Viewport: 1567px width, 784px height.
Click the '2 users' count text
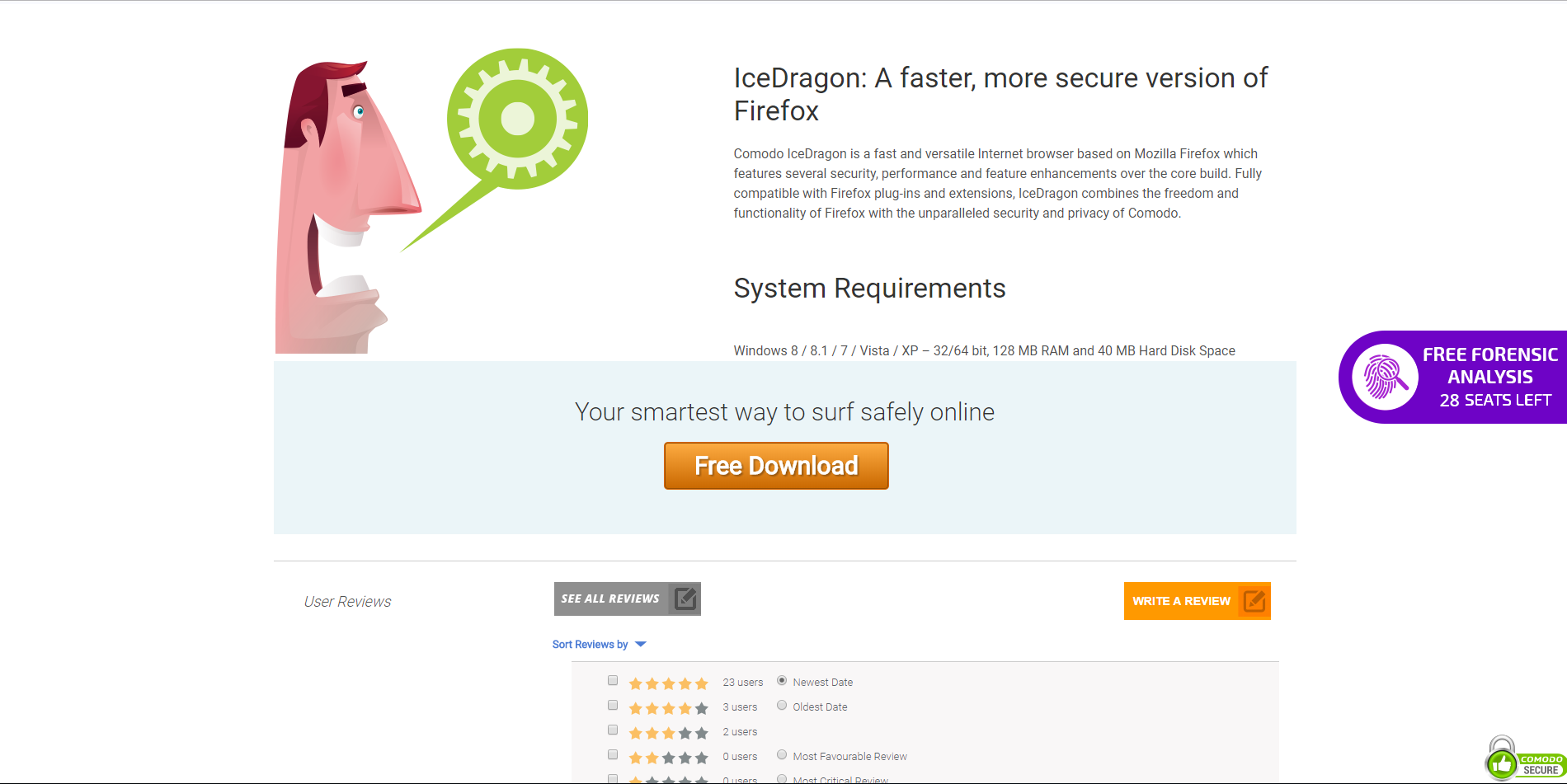click(740, 732)
